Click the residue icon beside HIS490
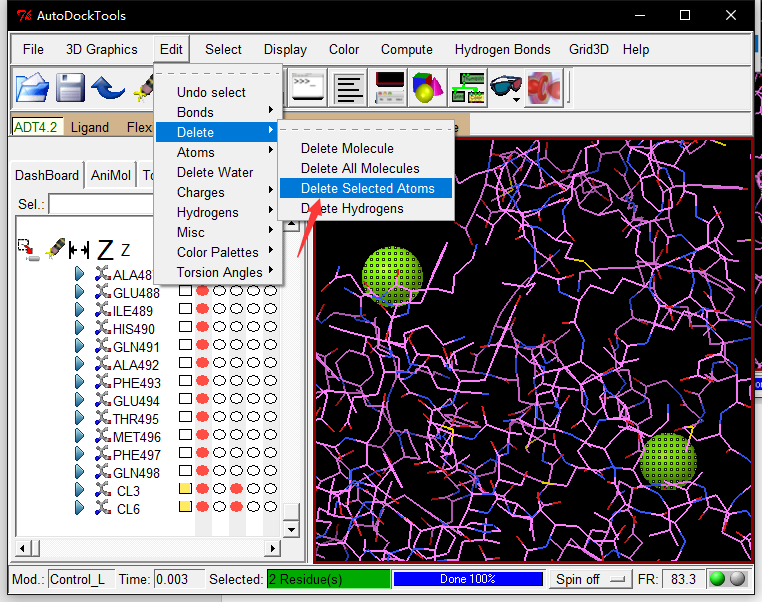The width and height of the screenshot is (762, 602). pyautogui.click(x=103, y=327)
